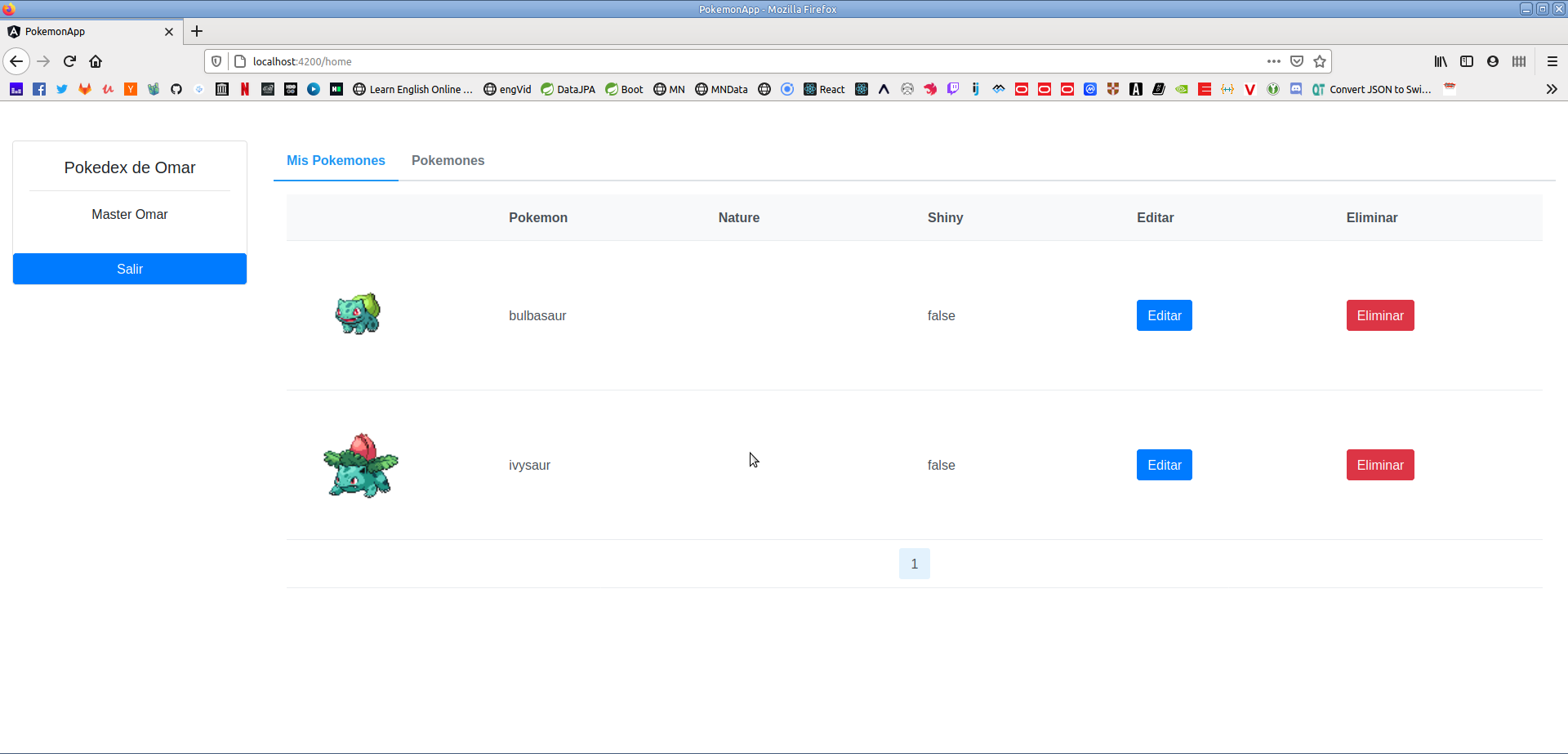Open the GitLab bookmark icon

[85, 89]
